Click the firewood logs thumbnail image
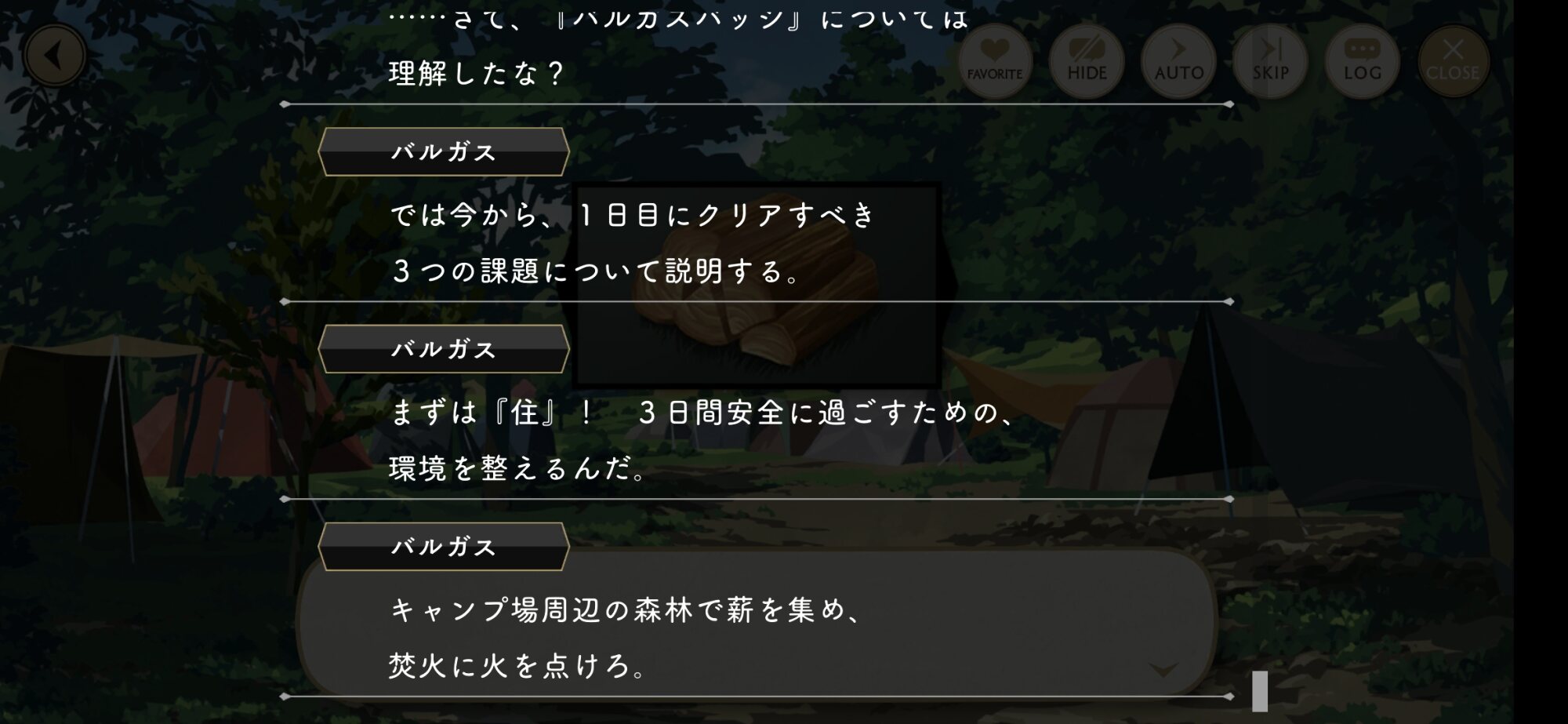This screenshot has width=1568, height=724. point(757,286)
